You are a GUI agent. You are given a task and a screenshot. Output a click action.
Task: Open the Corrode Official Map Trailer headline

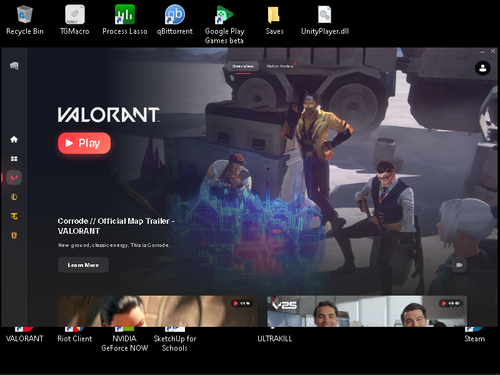[x=116, y=226]
